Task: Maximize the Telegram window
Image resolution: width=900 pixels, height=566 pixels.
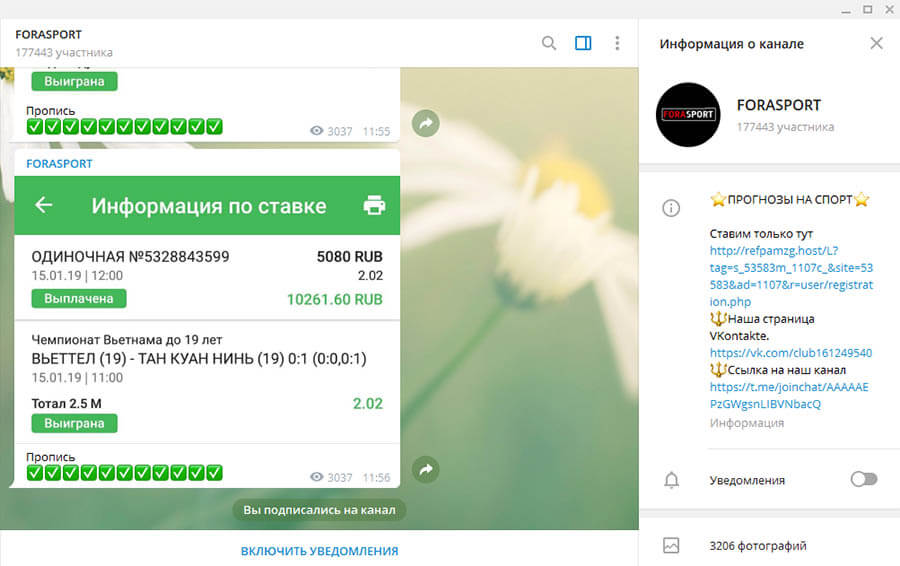Action: 867,9
